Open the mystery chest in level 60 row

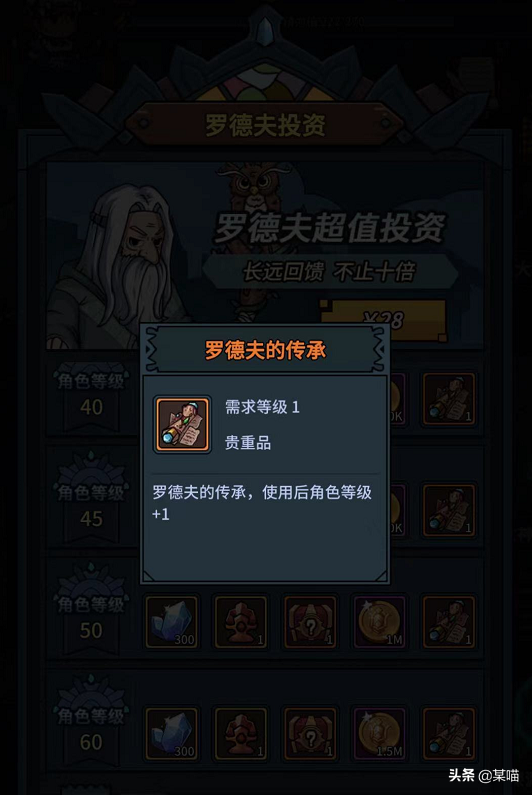[x=310, y=734]
